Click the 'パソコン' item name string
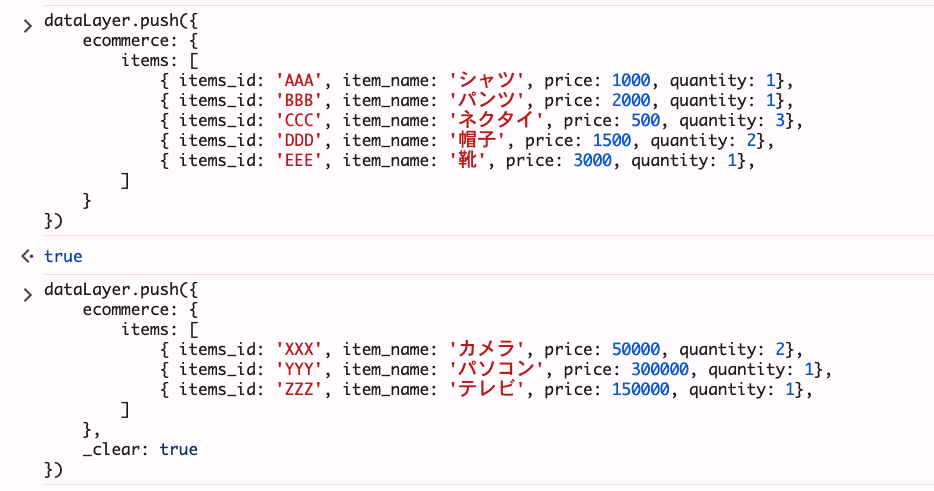The image size is (934, 491). [497, 369]
